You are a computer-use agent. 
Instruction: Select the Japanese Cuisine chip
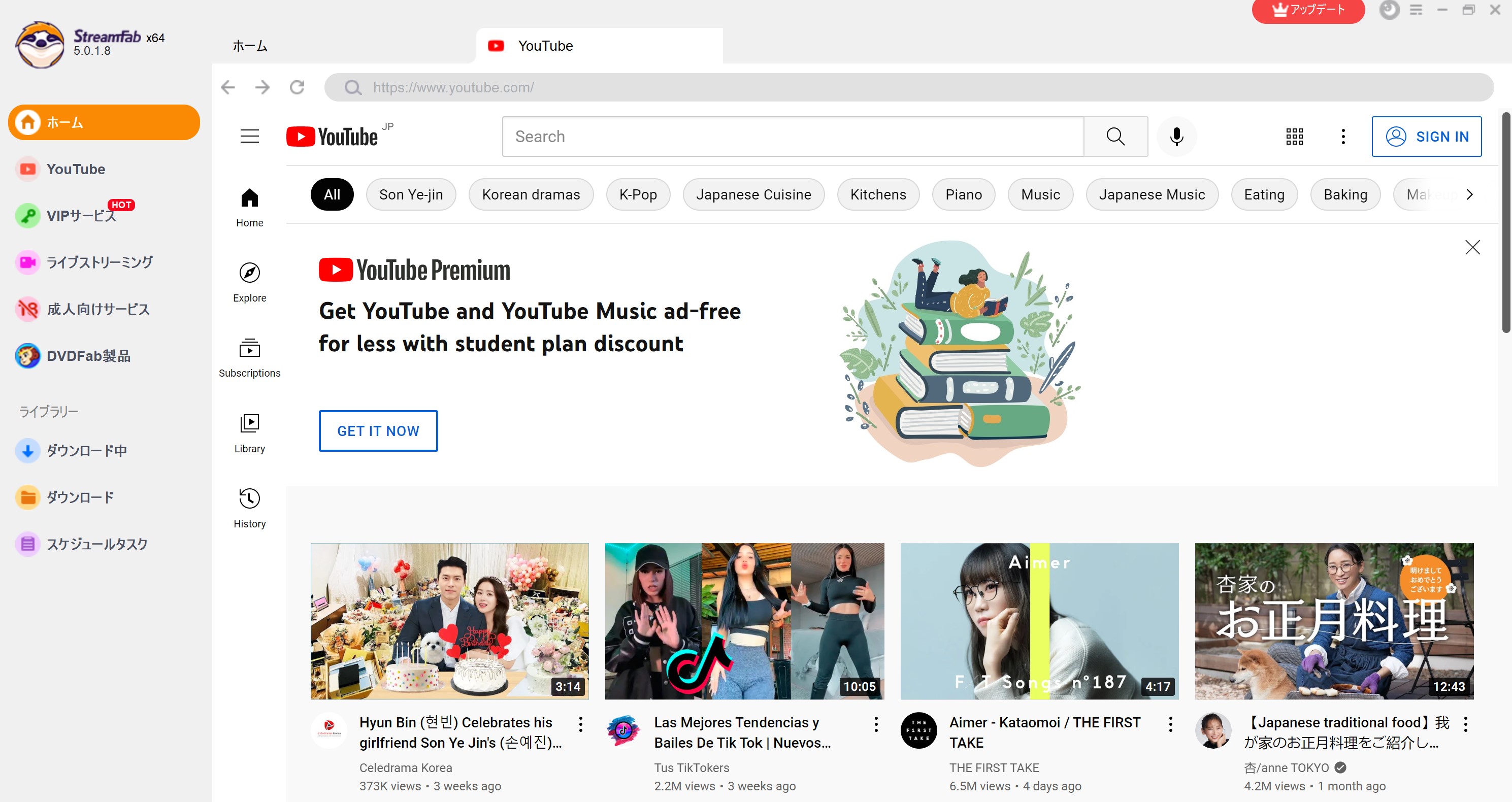coord(753,194)
